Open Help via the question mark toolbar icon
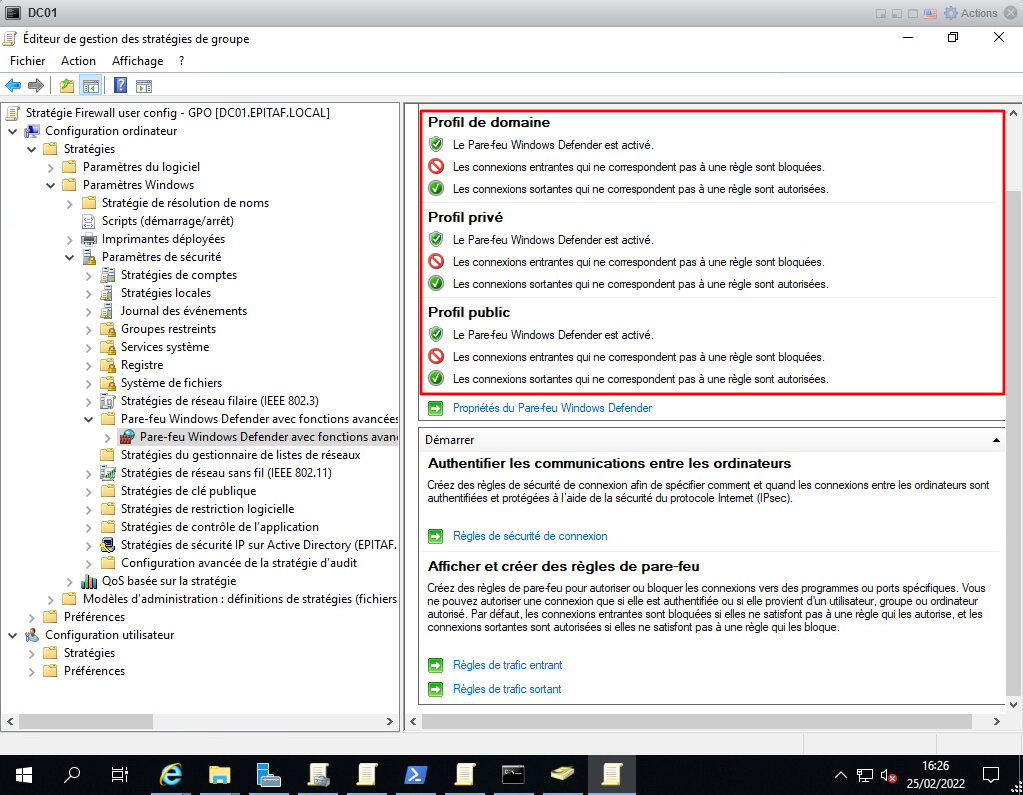Viewport: 1023px width, 795px height. tap(120, 85)
